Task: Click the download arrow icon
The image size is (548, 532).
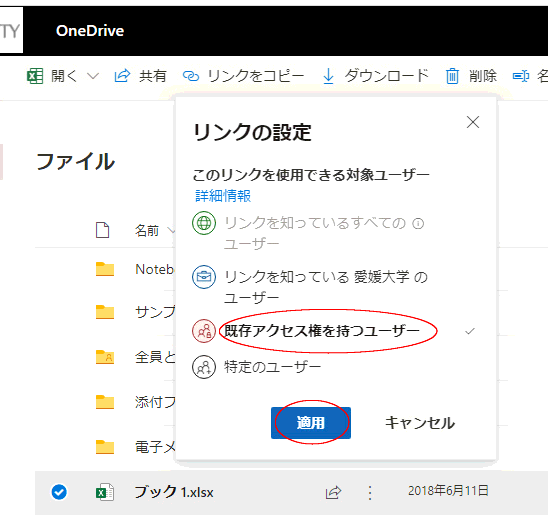Action: click(x=328, y=76)
